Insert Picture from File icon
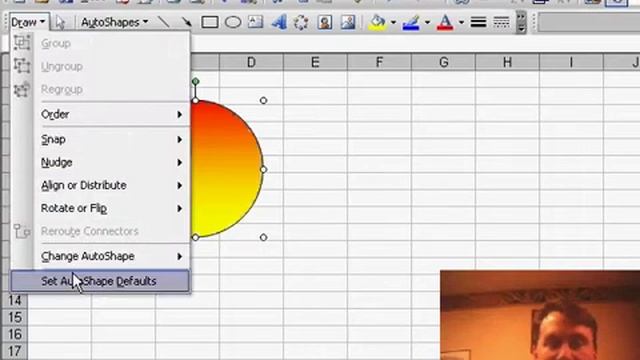The image size is (640, 360). 348,22
